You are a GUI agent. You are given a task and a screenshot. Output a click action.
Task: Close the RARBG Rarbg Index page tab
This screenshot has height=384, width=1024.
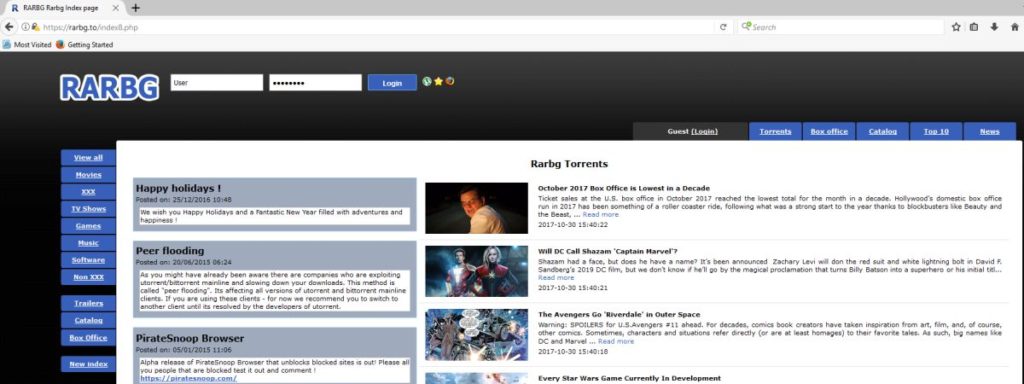click(x=116, y=8)
